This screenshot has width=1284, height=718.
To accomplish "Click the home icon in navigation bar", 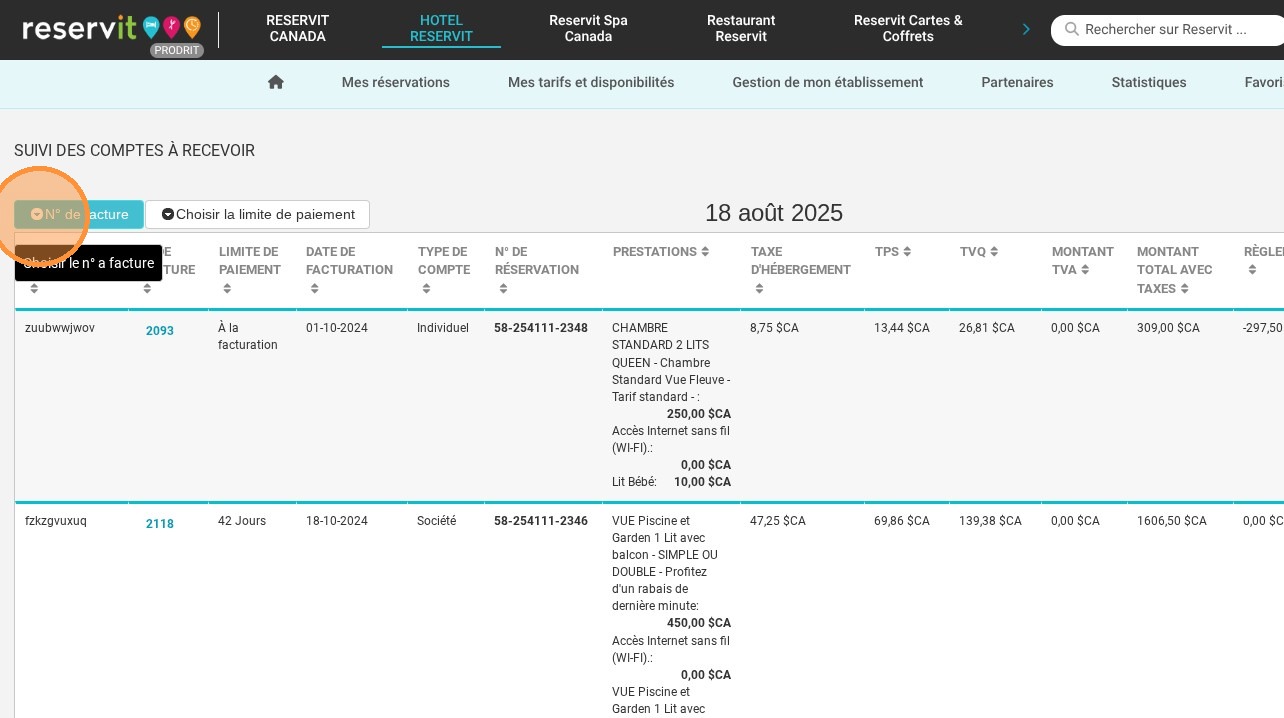I will pos(276,83).
